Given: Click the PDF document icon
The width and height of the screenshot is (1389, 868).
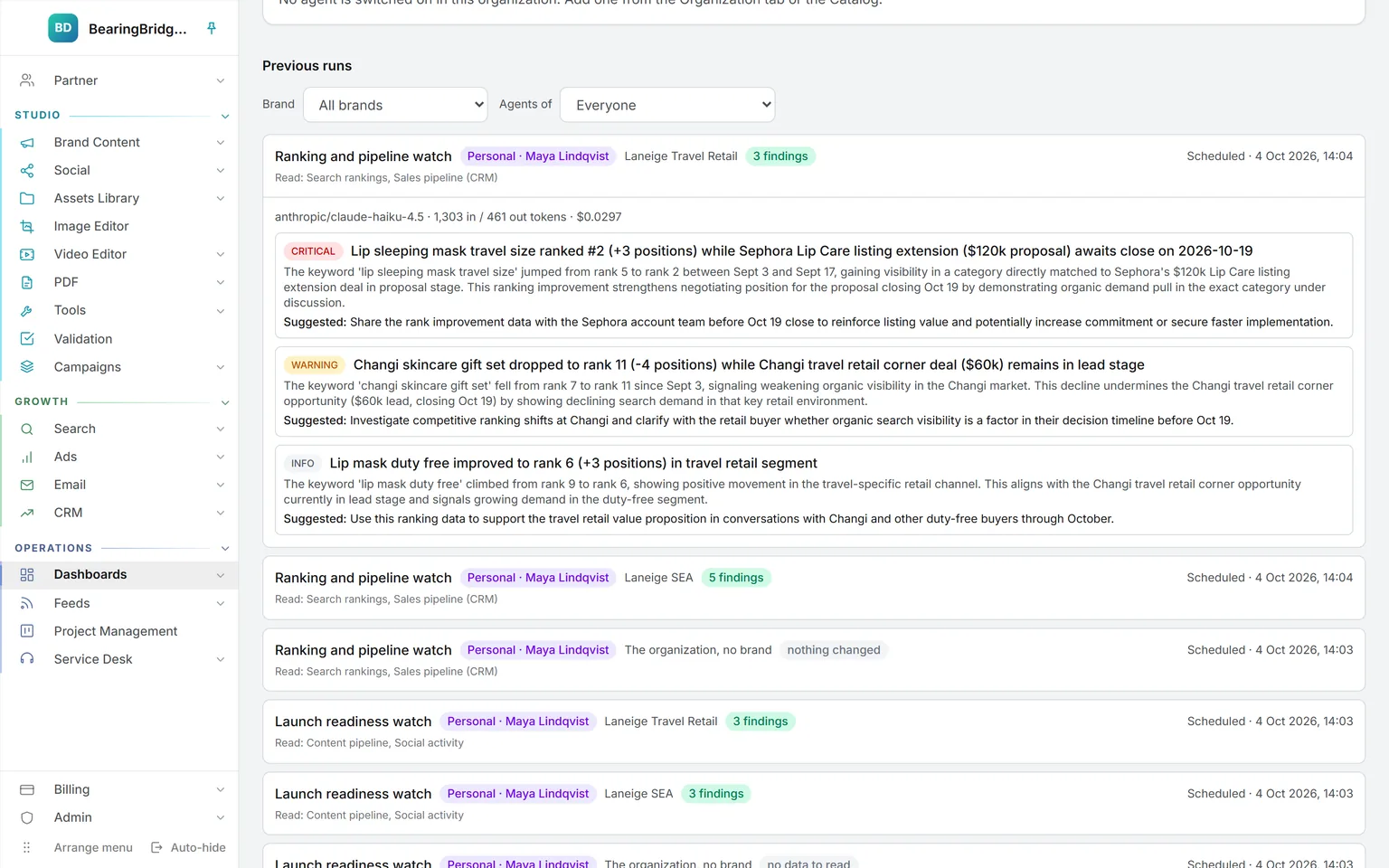Looking at the screenshot, I should coord(27,283).
